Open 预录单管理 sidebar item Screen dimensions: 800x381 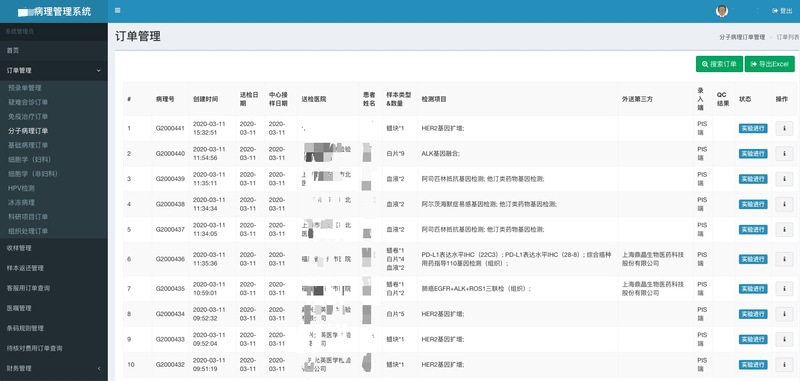click(x=25, y=88)
